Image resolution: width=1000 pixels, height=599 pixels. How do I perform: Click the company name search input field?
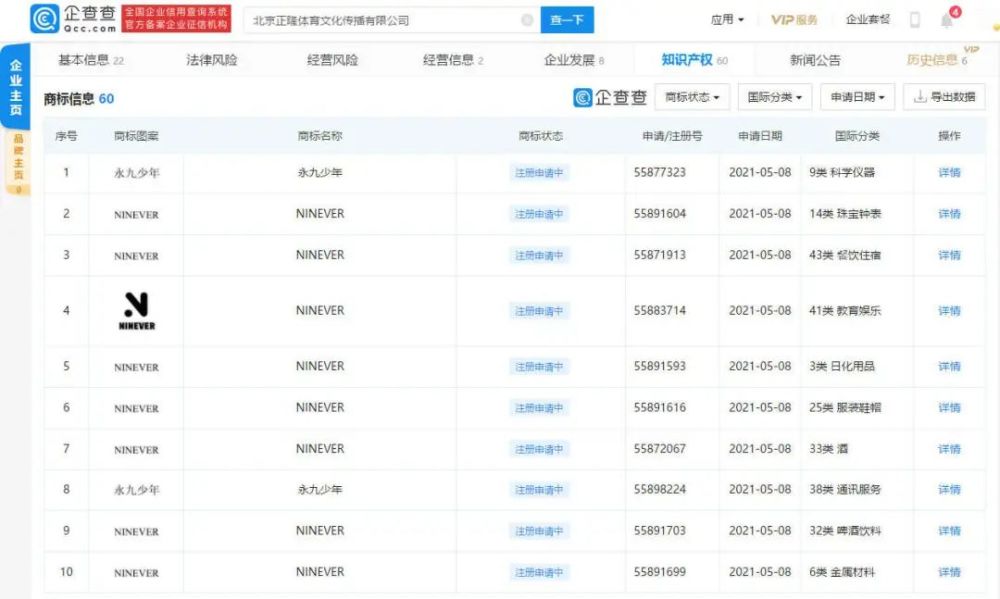(380, 20)
